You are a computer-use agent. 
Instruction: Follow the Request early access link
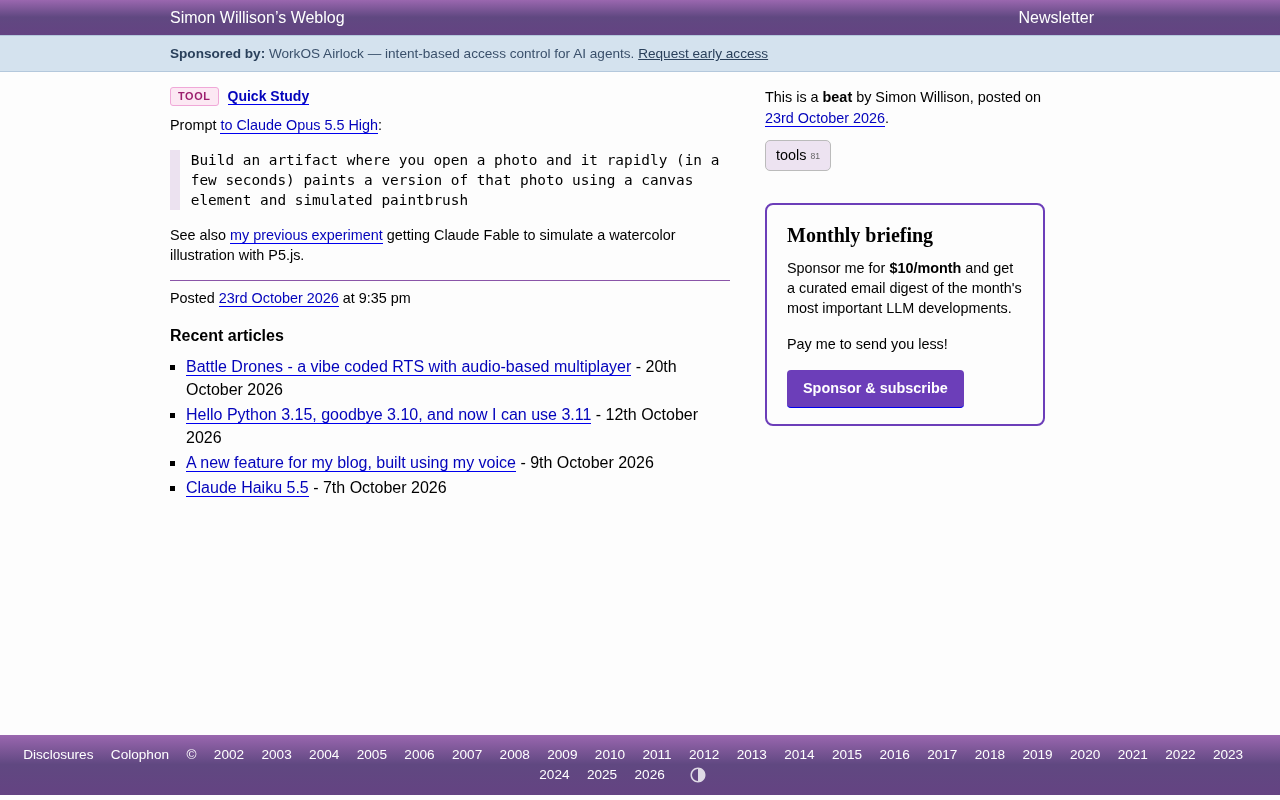(703, 54)
